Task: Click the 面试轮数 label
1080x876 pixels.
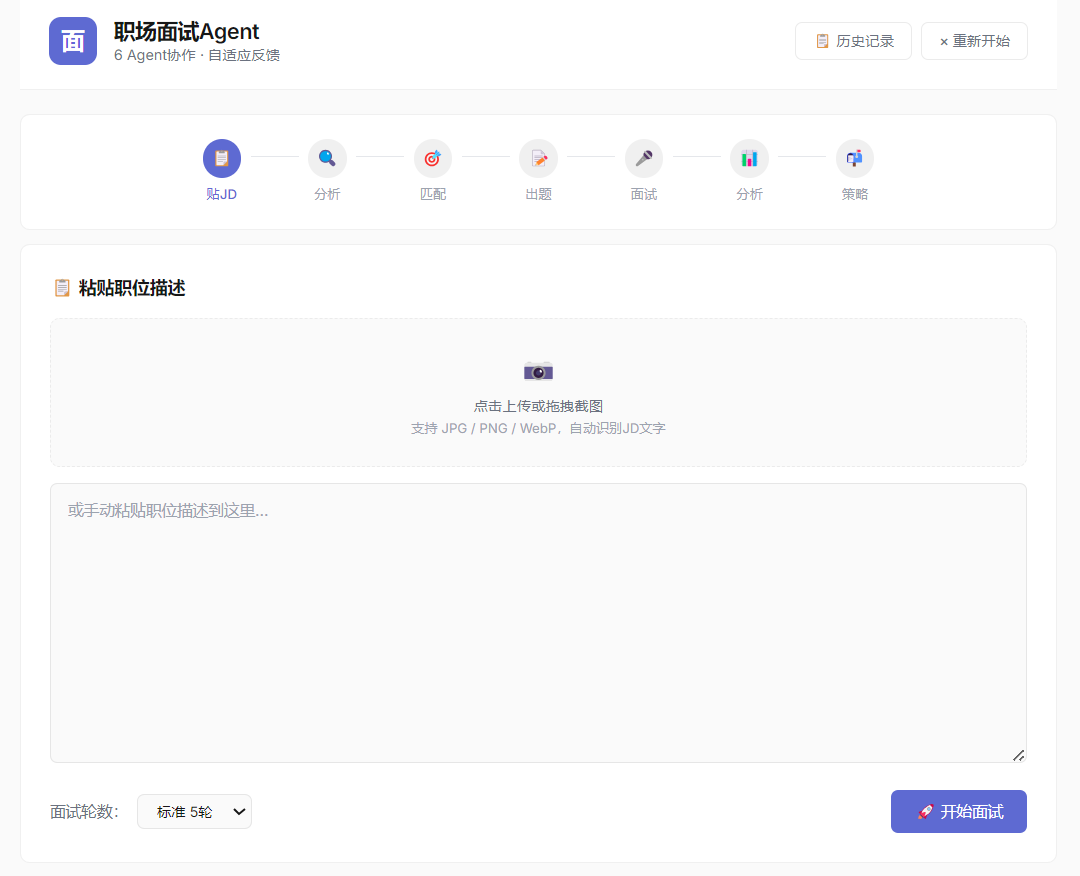Action: pos(85,812)
